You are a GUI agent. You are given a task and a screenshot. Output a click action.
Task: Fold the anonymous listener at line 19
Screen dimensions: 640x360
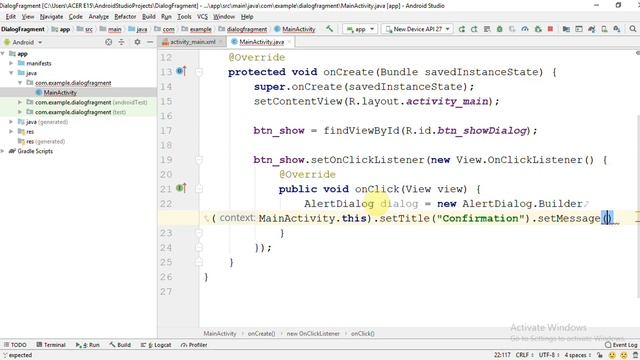[x=199, y=160]
